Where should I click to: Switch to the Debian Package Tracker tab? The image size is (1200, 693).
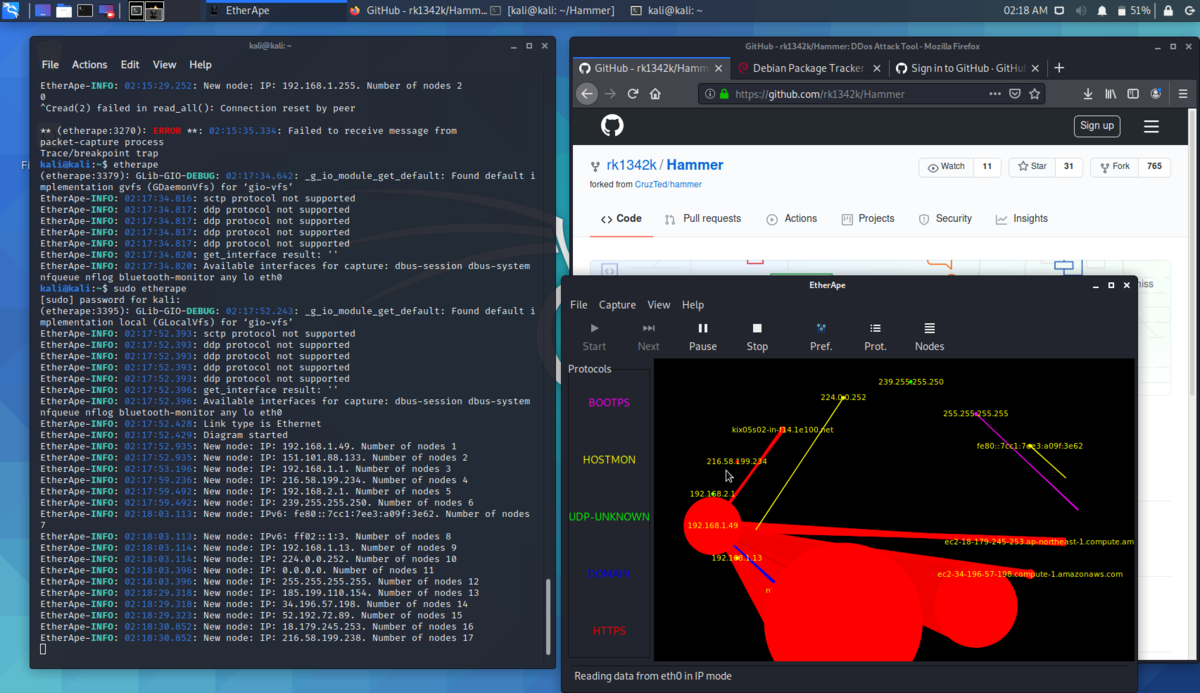click(x=807, y=68)
